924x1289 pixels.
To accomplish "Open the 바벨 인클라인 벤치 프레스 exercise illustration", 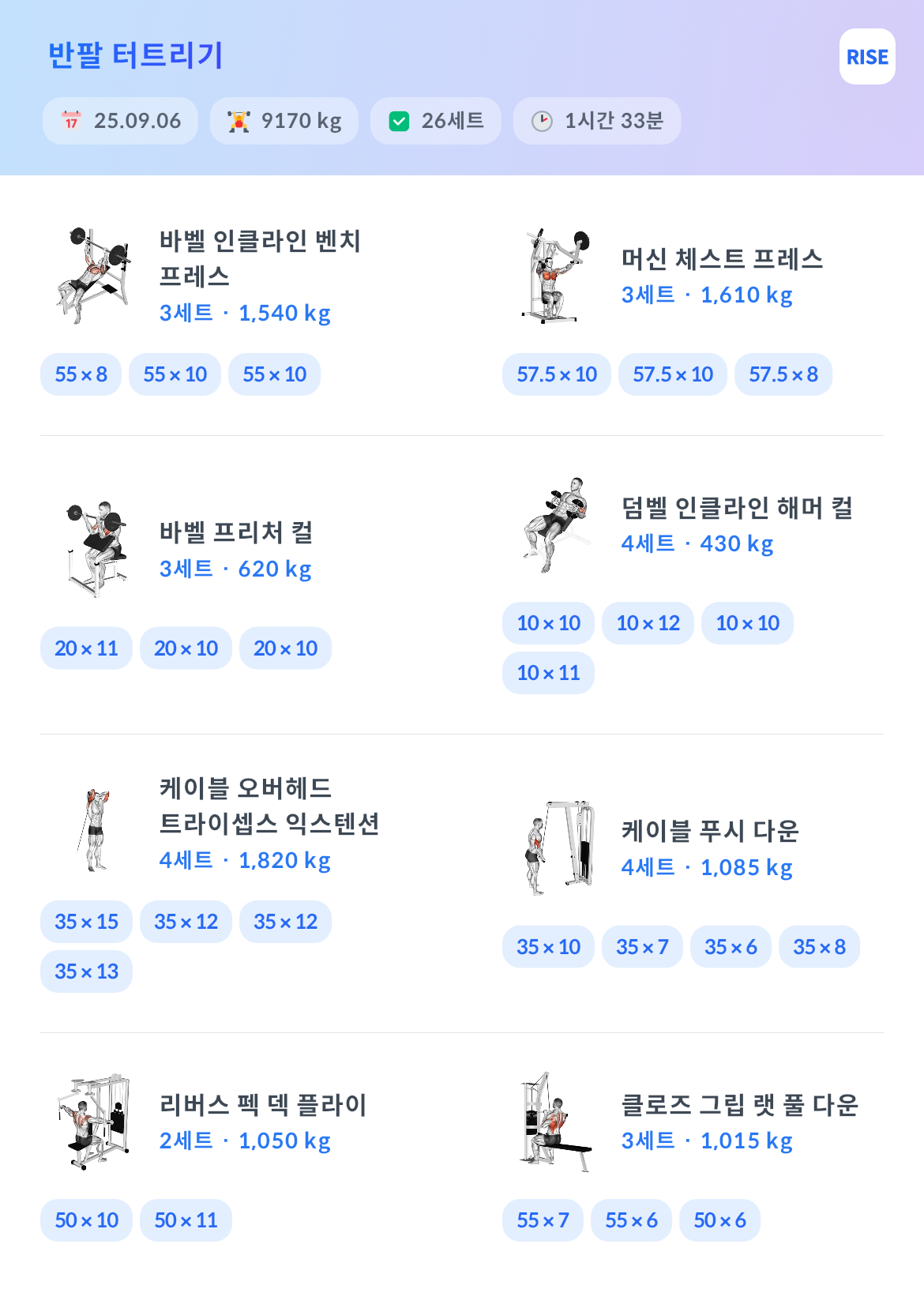I will [x=94, y=276].
